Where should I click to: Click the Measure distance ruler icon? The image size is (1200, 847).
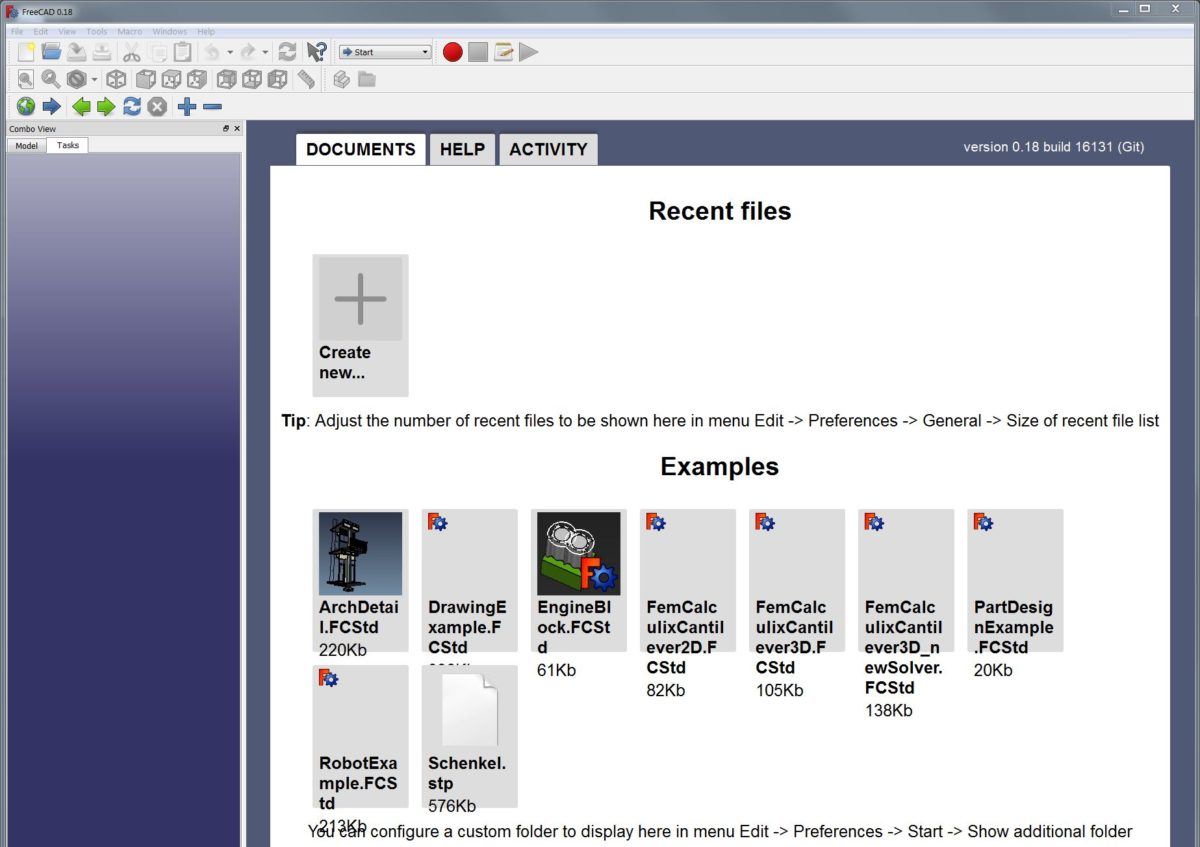(x=305, y=79)
